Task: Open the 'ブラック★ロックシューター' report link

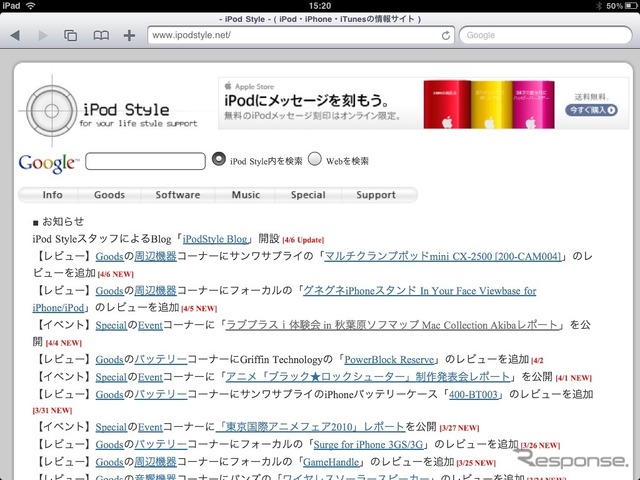Action: 368,377
